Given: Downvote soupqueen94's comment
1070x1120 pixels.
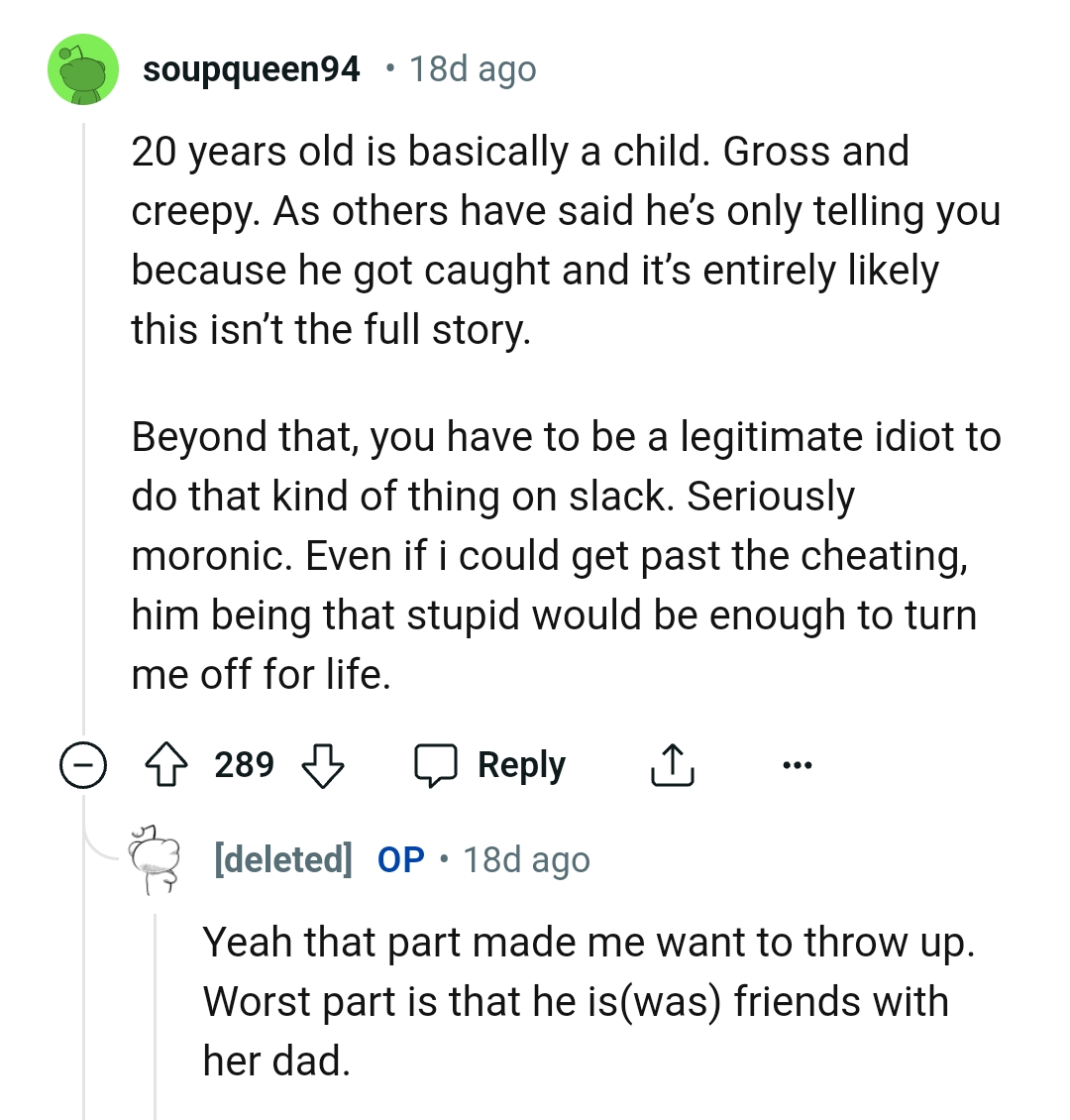Looking at the screenshot, I should pos(322,766).
